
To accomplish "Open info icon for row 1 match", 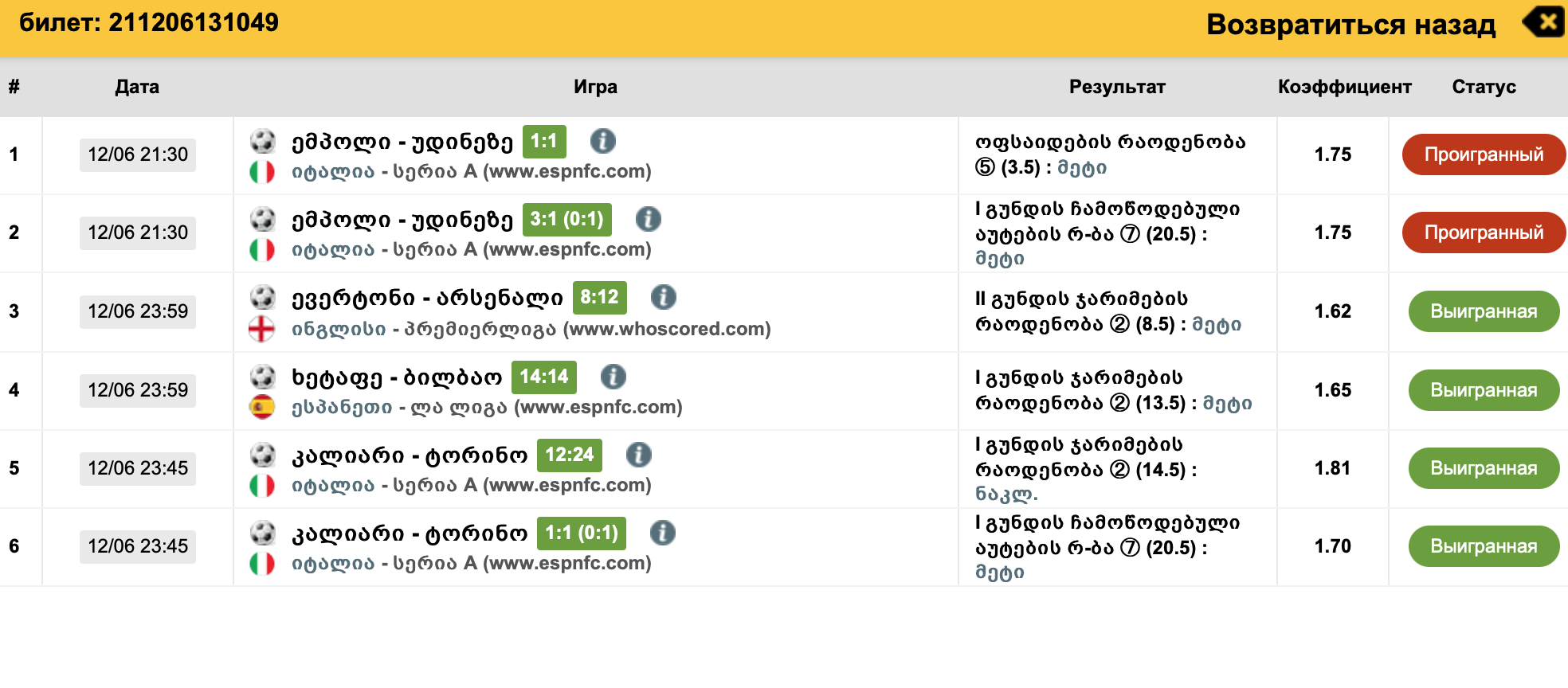I will (x=602, y=141).
